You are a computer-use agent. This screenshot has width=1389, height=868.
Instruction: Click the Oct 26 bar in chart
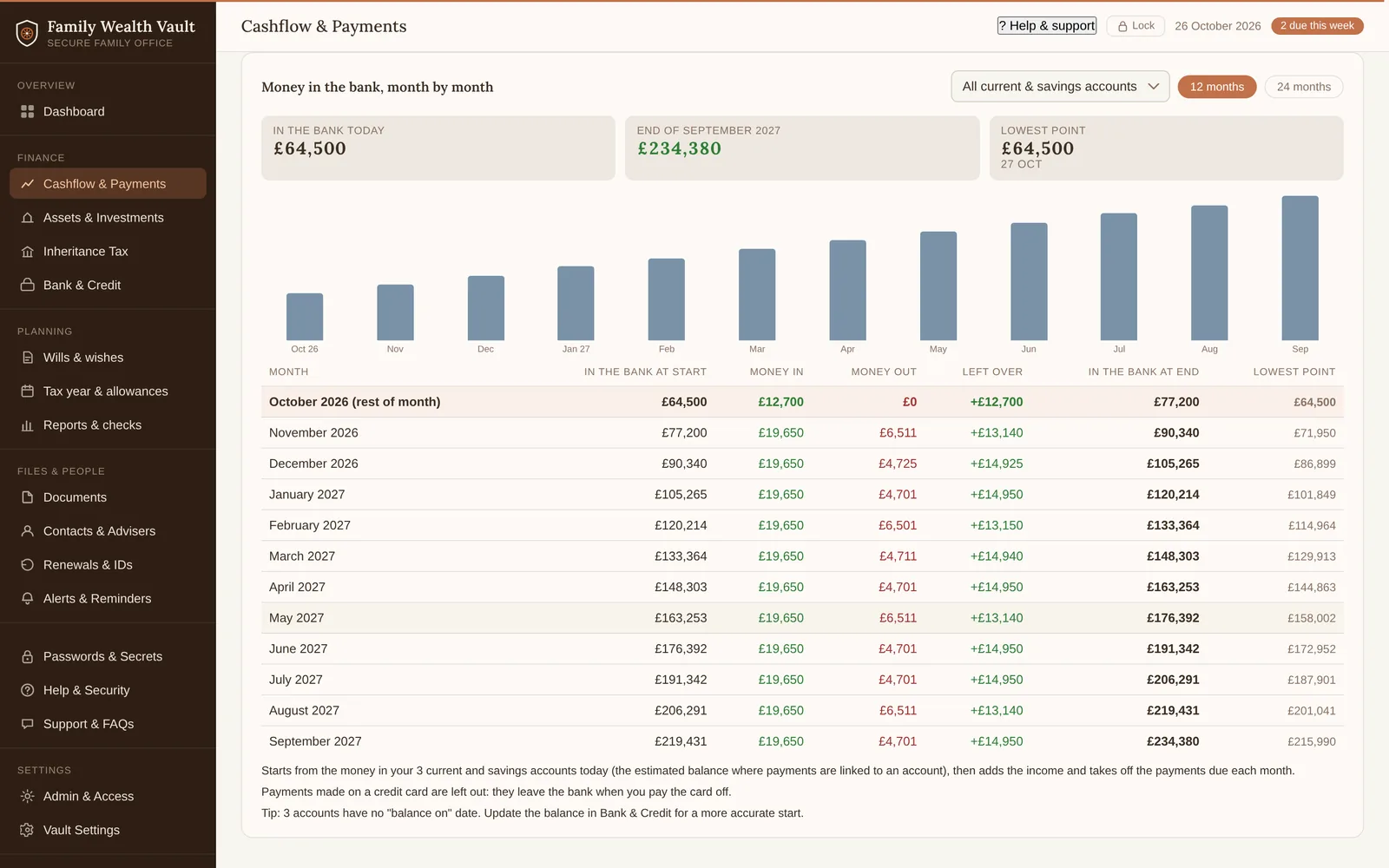coord(305,317)
